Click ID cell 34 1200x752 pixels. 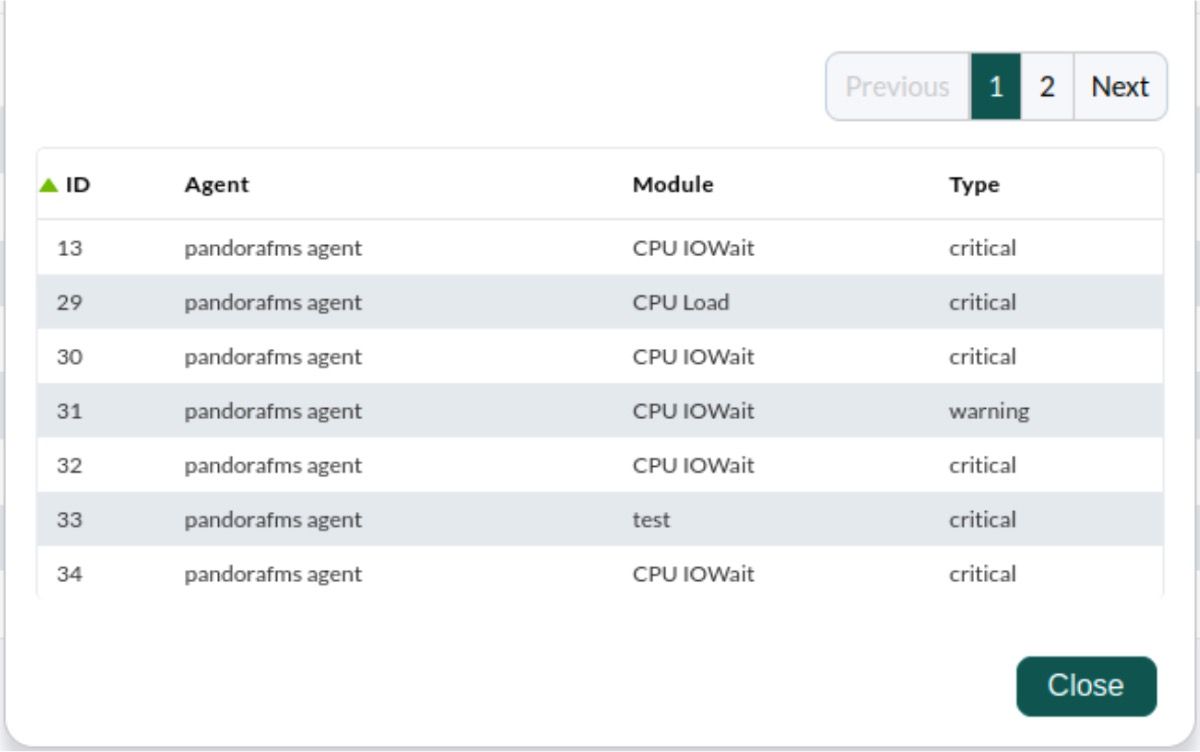(69, 574)
